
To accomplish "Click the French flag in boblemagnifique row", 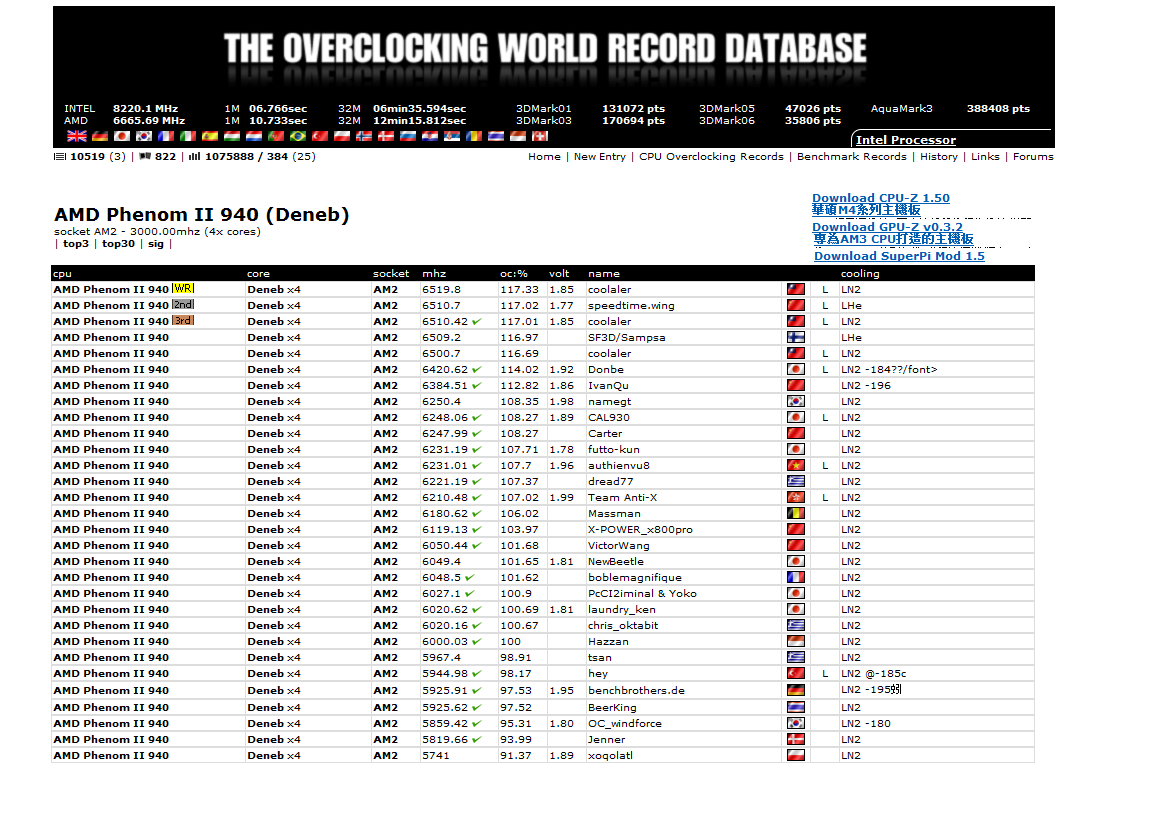I will pyautogui.click(x=796, y=577).
